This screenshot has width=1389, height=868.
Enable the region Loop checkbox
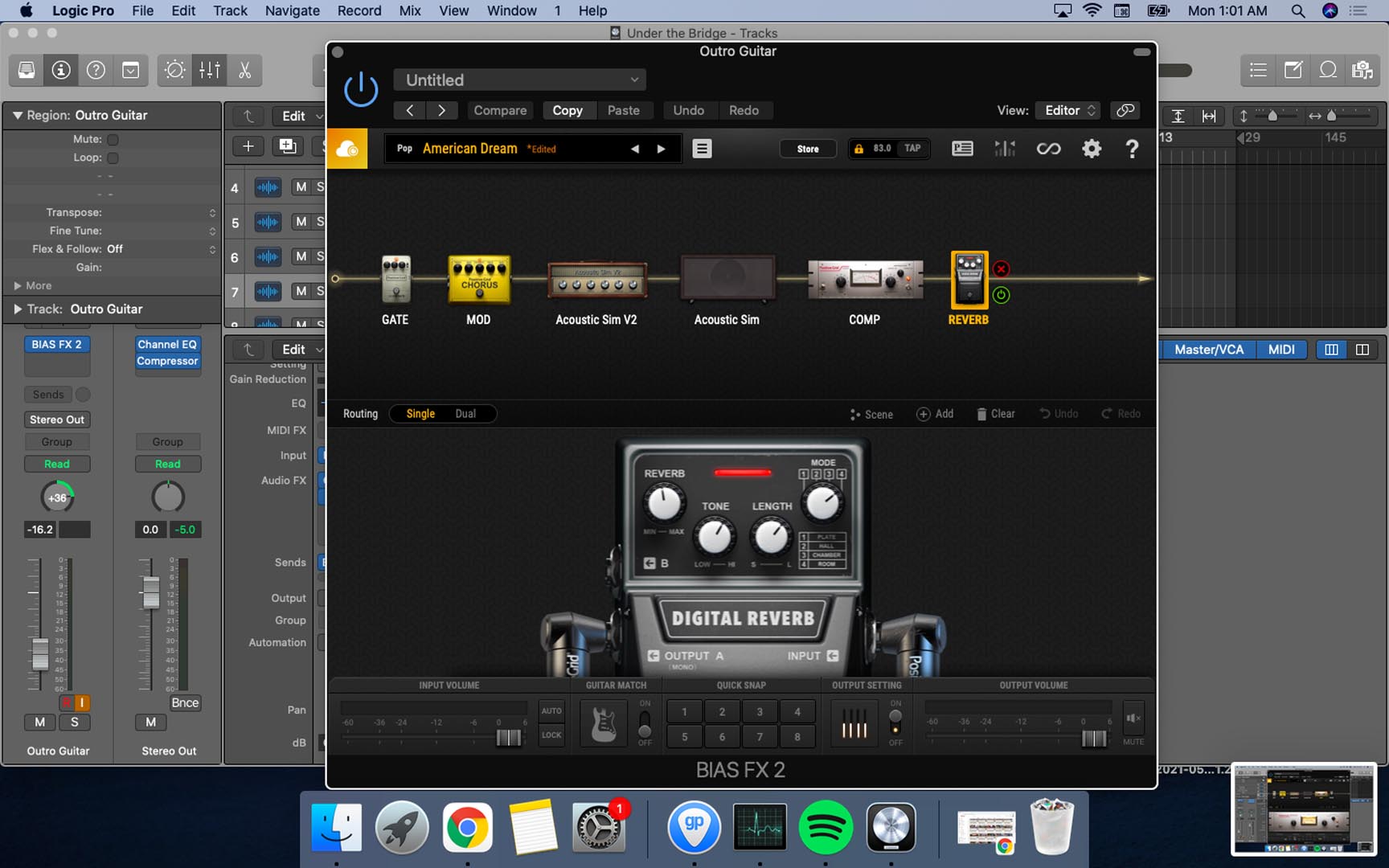point(113,158)
